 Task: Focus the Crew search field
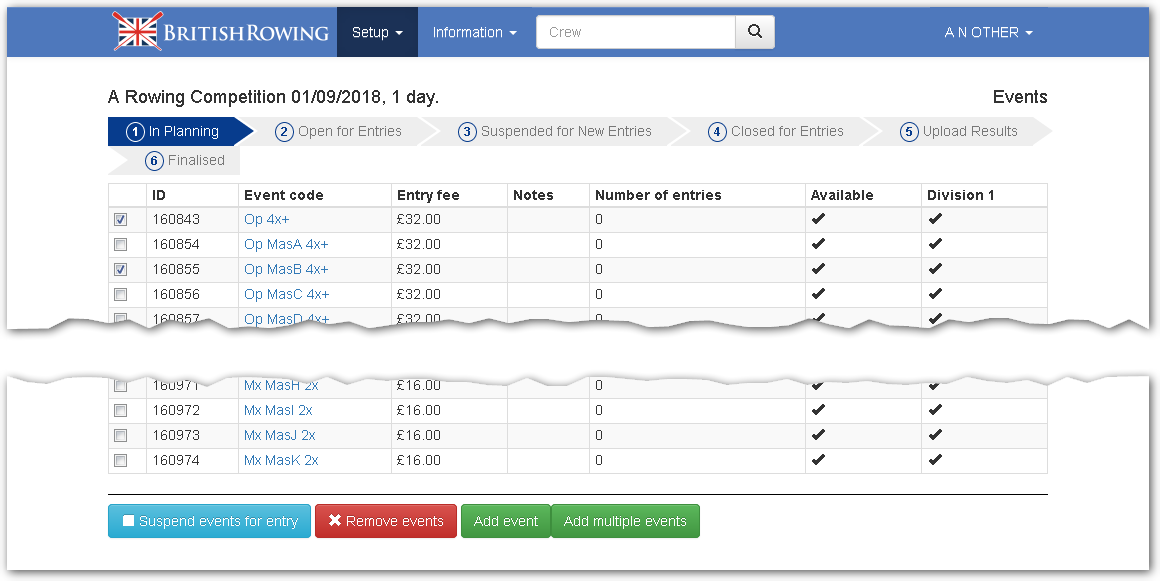point(636,32)
